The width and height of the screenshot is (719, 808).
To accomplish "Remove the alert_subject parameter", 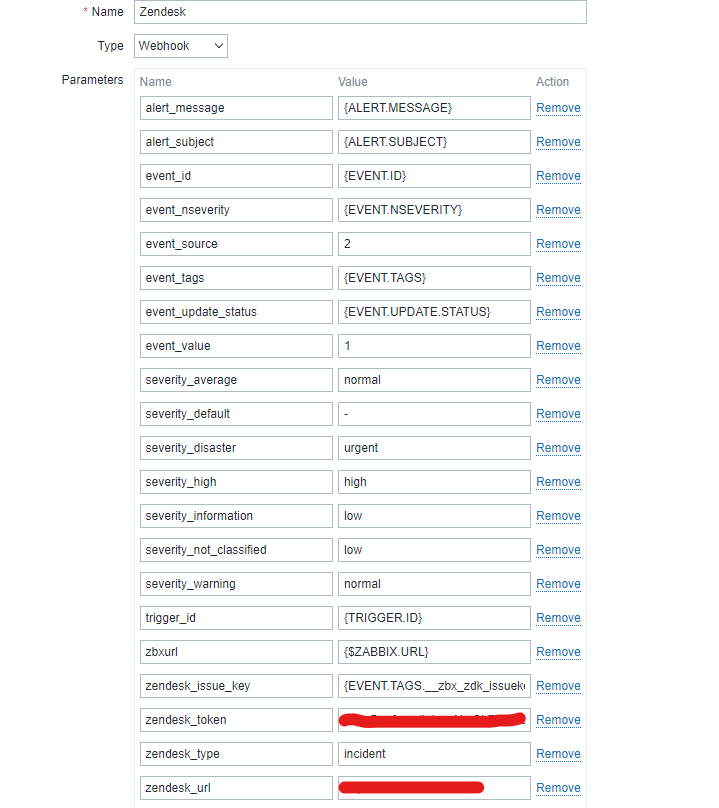I will click(x=558, y=142).
